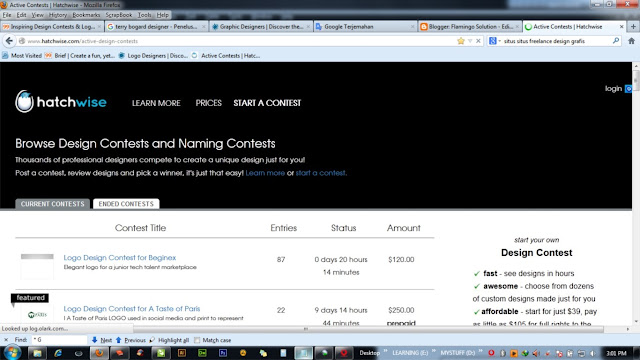
Task: Click Previous in the Find bar
Action: coord(131,340)
